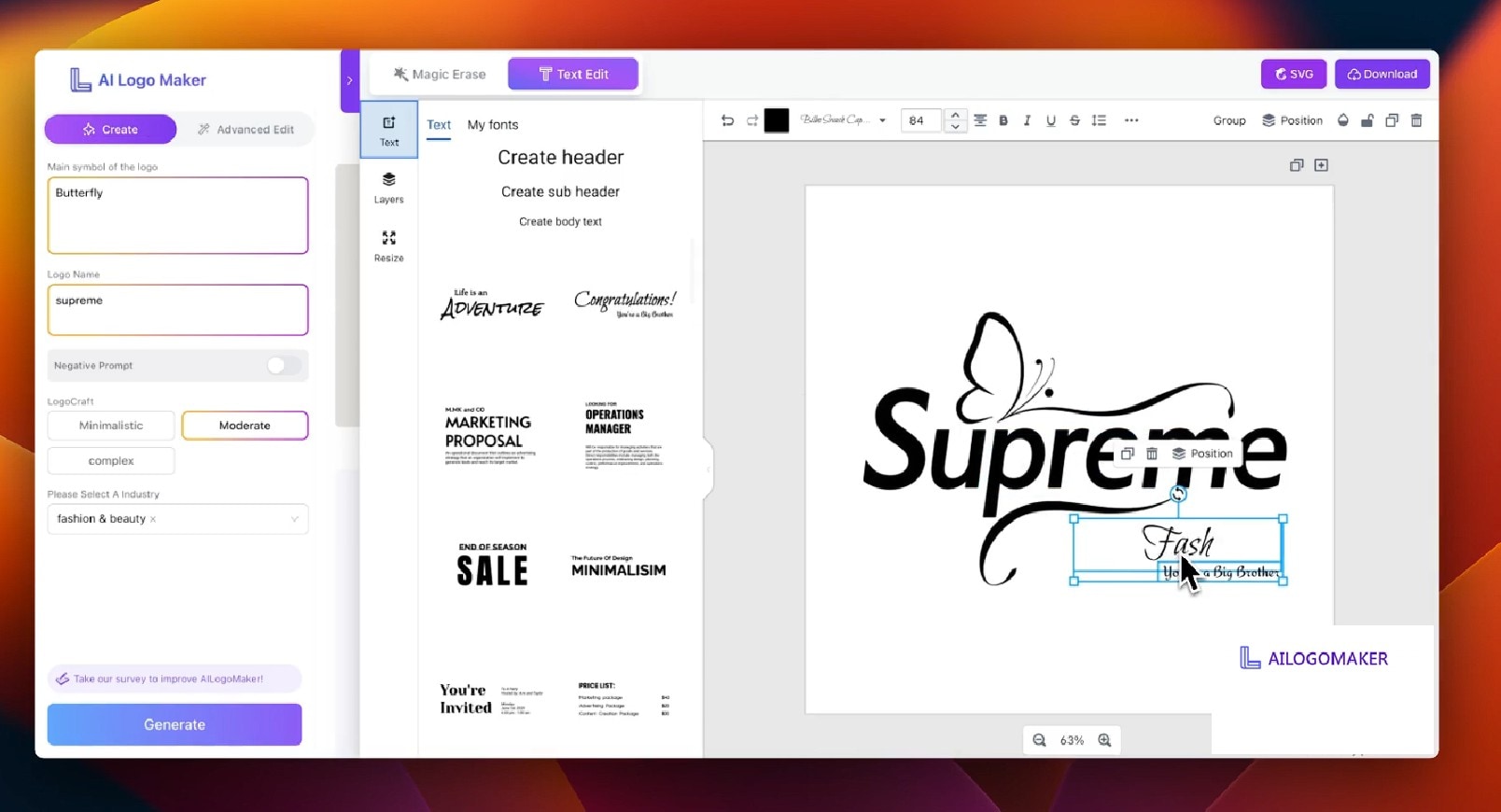The height and width of the screenshot is (812, 1501).
Task: Choose Moderate LogoCraft style
Action: pyautogui.click(x=245, y=426)
